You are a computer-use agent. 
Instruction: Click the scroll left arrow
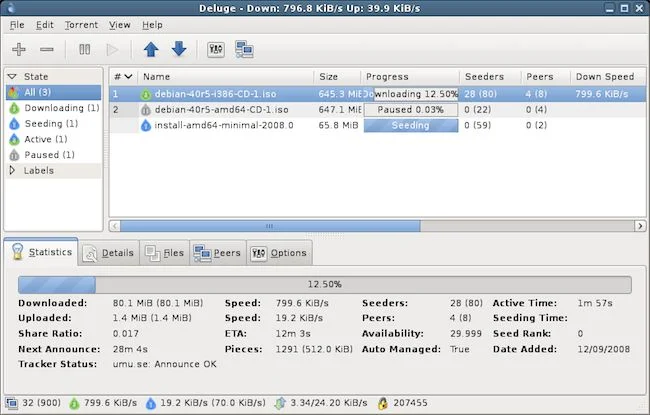coord(114,226)
